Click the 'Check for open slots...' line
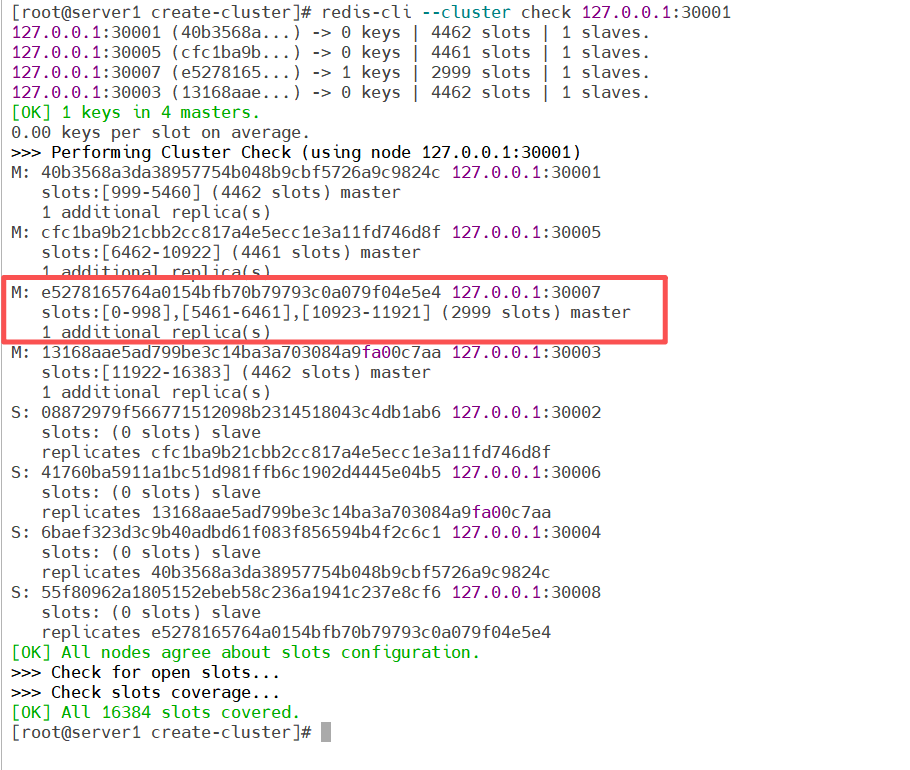 (145, 673)
